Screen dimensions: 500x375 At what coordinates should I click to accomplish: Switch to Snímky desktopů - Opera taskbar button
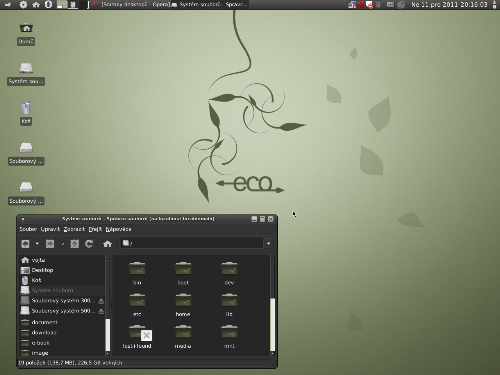pyautogui.click(x=131, y=5)
